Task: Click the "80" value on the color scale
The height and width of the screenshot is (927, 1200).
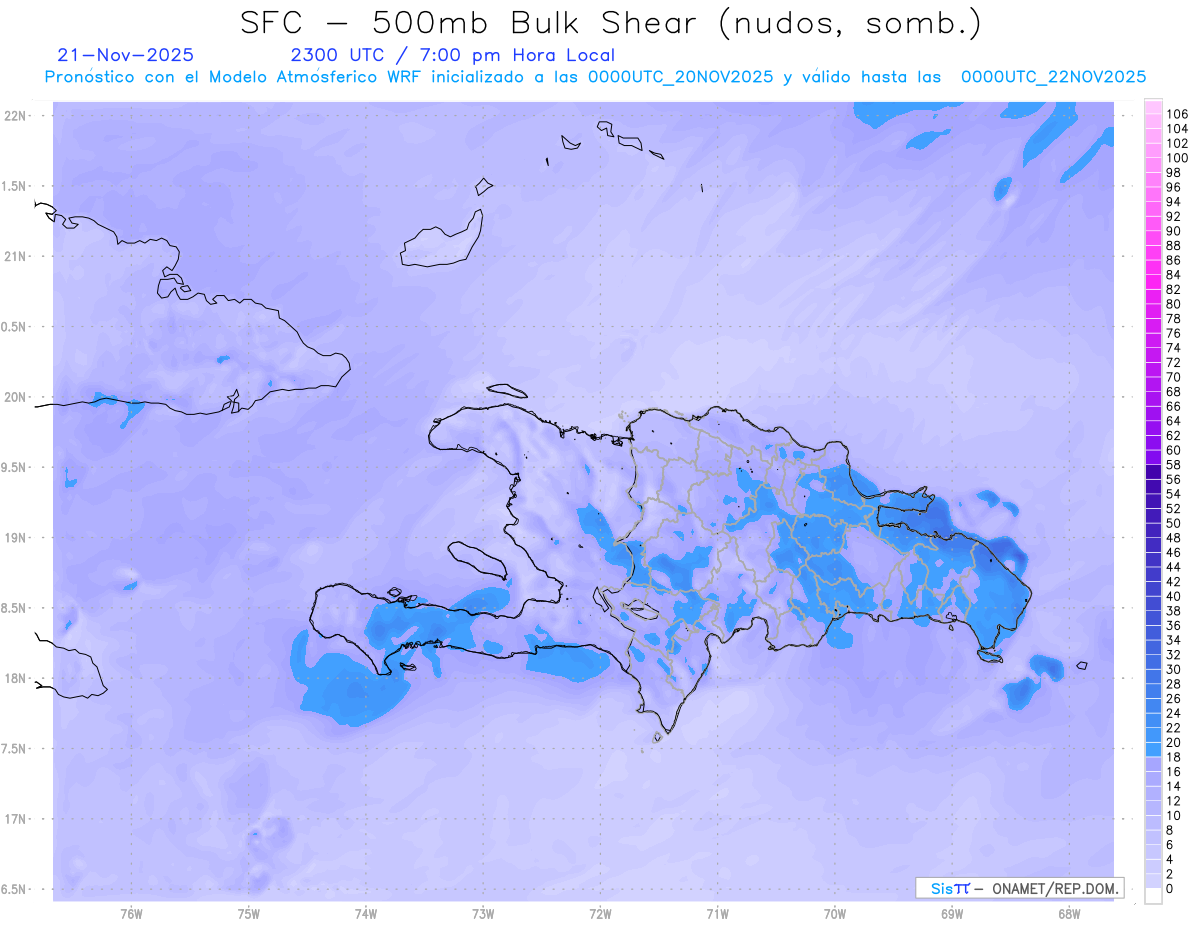Action: (x=1172, y=304)
